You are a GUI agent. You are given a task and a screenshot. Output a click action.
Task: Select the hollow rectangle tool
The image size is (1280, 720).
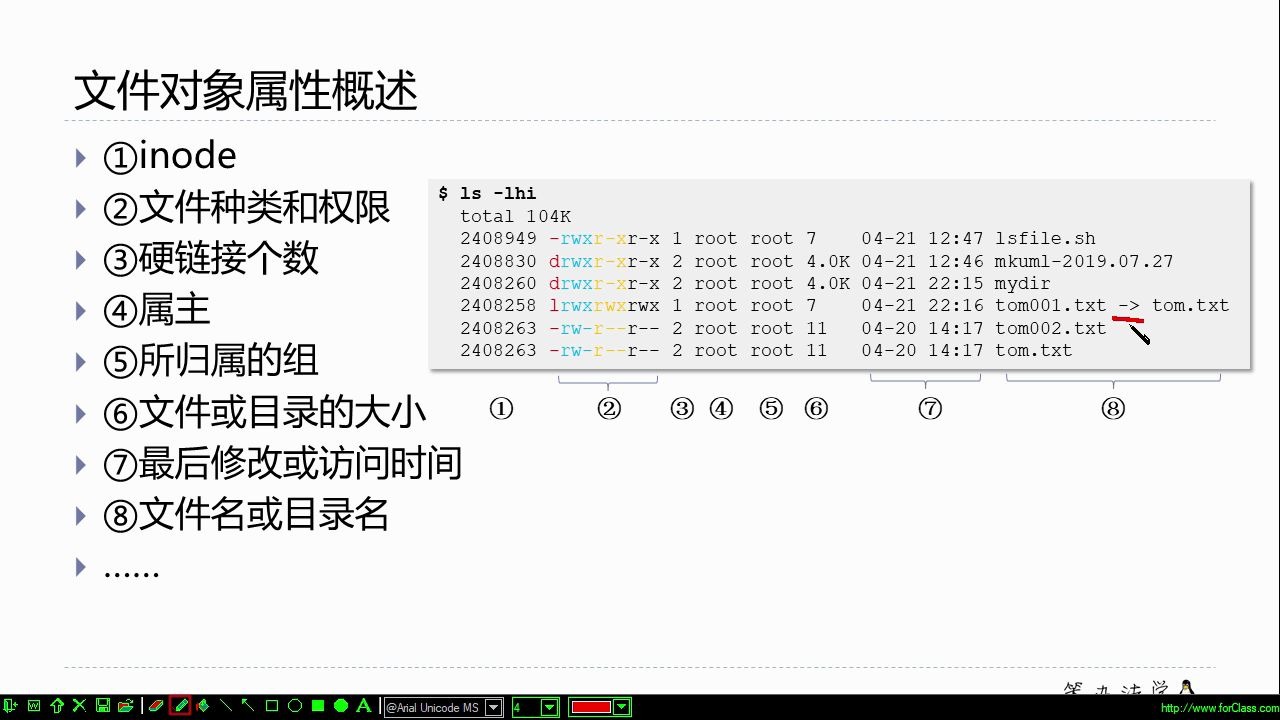tap(272, 706)
